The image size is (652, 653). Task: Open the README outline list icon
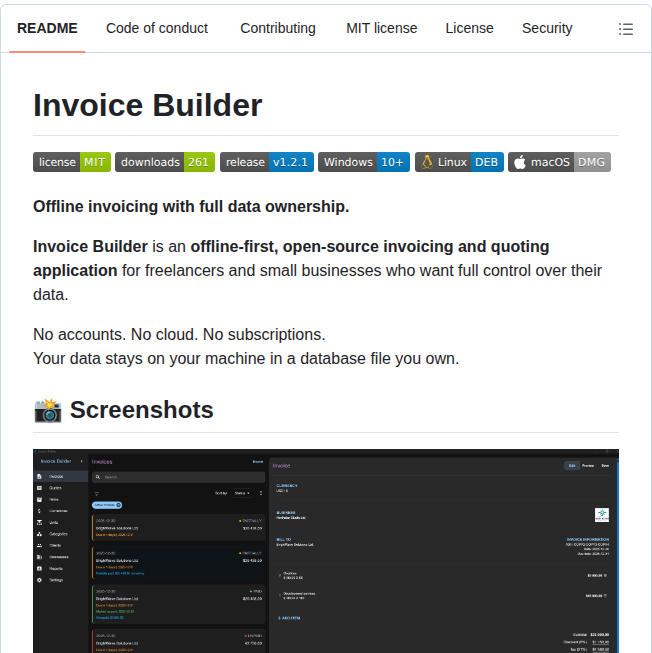pos(625,29)
